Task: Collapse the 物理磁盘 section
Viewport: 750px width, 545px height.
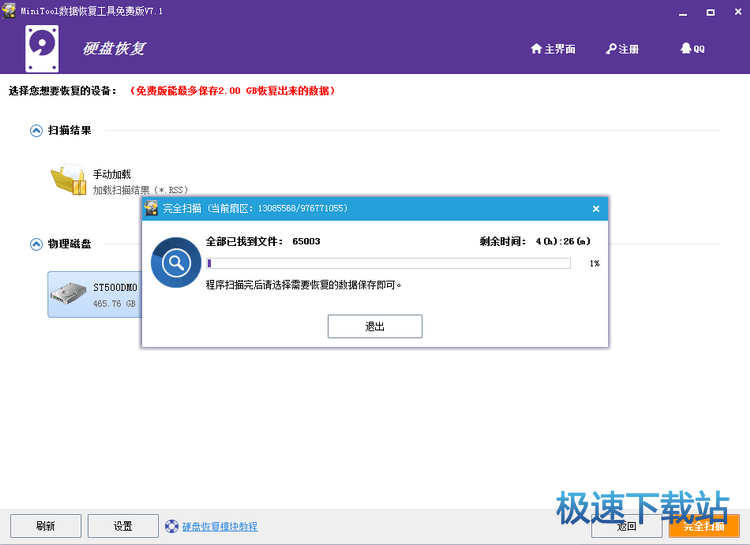Action: 36,245
